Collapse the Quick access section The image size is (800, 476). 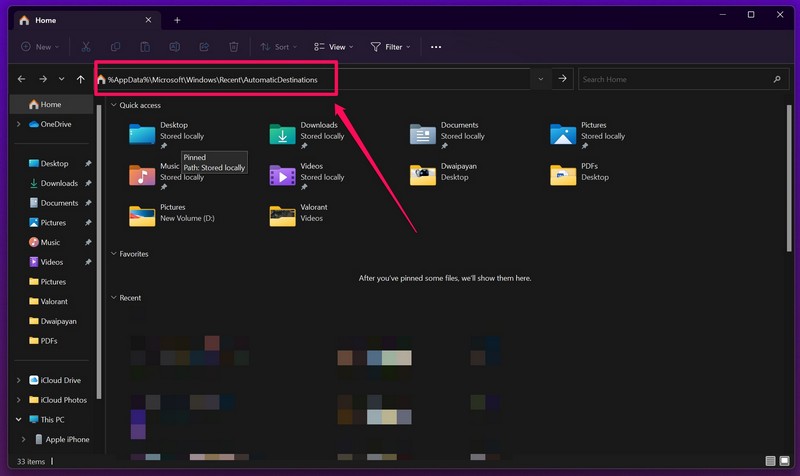(114, 105)
